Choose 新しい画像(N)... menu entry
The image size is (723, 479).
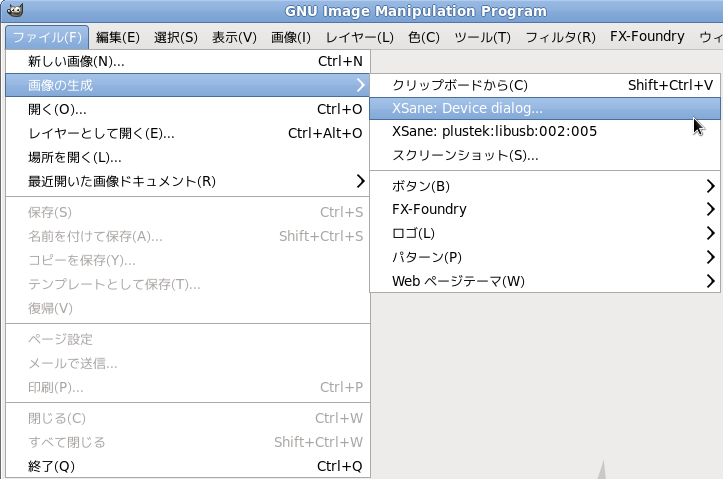click(x=188, y=61)
